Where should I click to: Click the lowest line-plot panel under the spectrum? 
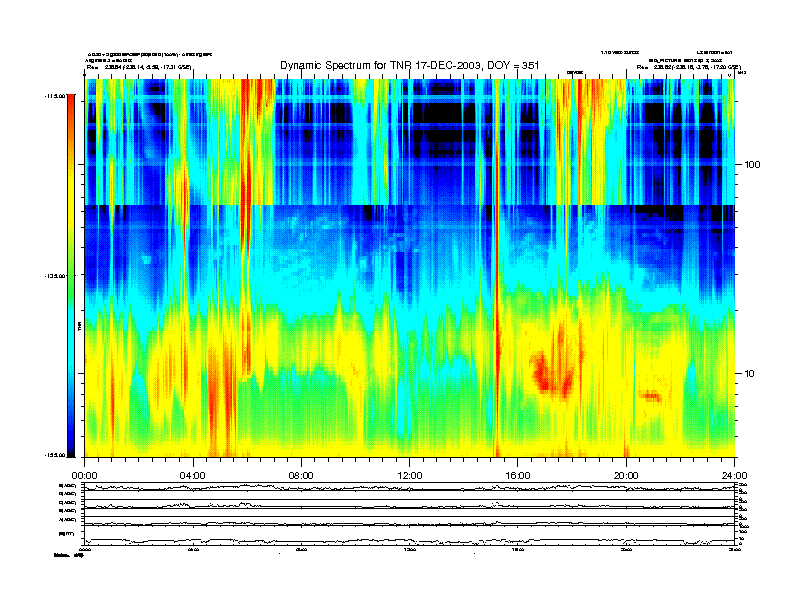[x=409, y=536]
